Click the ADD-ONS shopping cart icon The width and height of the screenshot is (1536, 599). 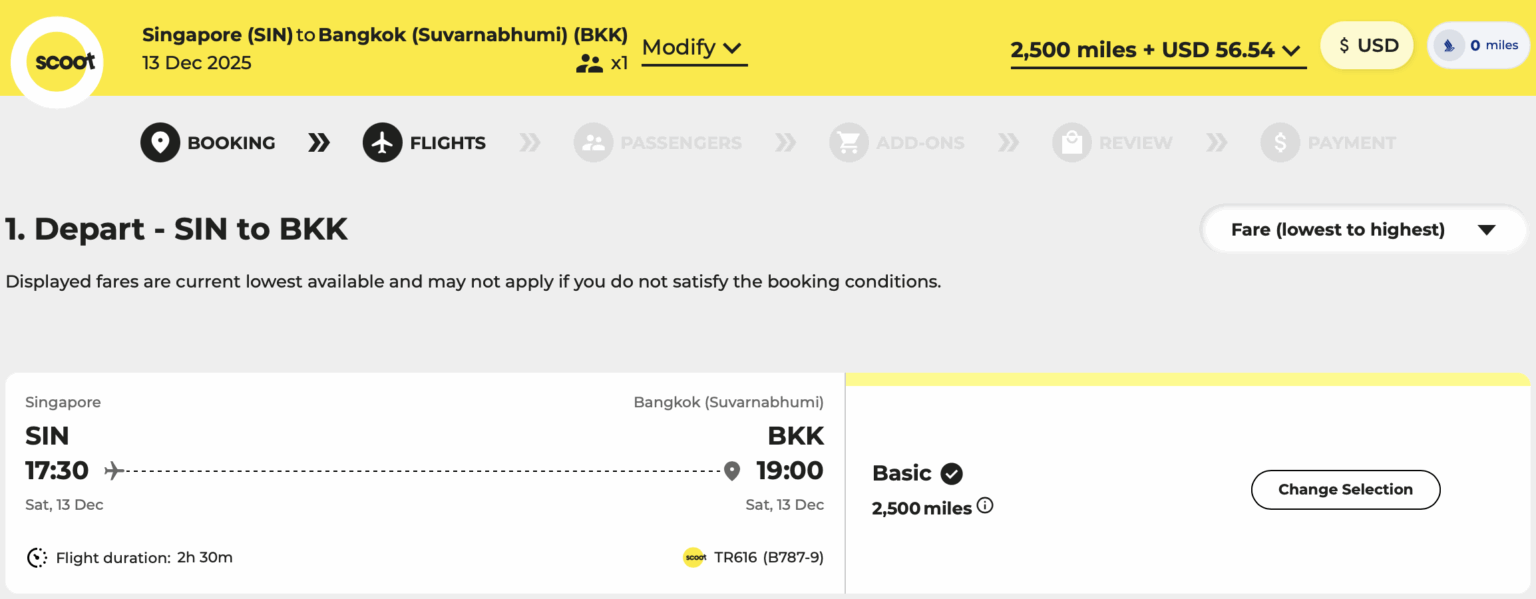coord(849,142)
